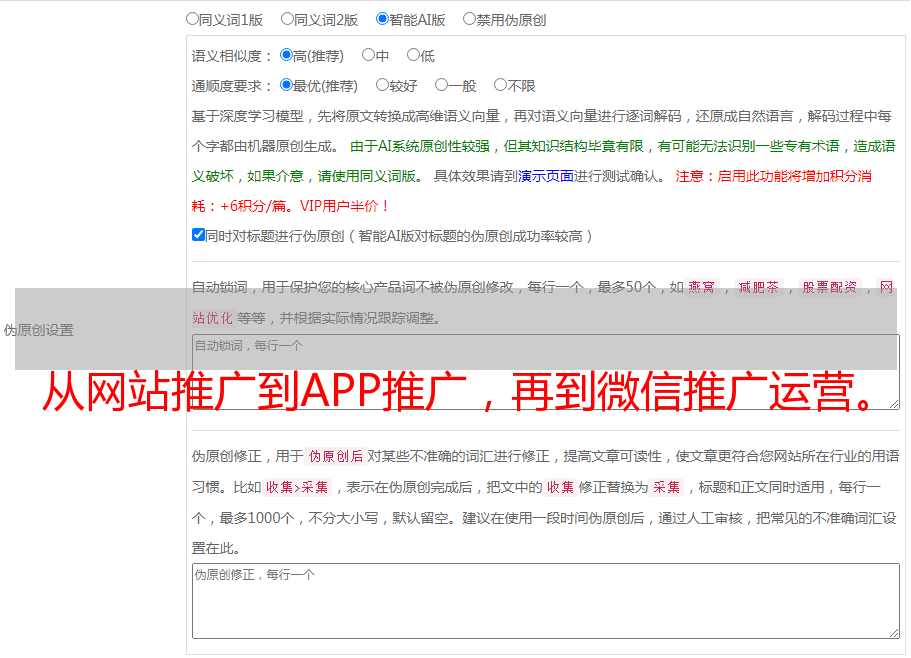The image size is (911, 658).
Task: Set 通顺度要求 to 一般
Action: tap(442, 85)
